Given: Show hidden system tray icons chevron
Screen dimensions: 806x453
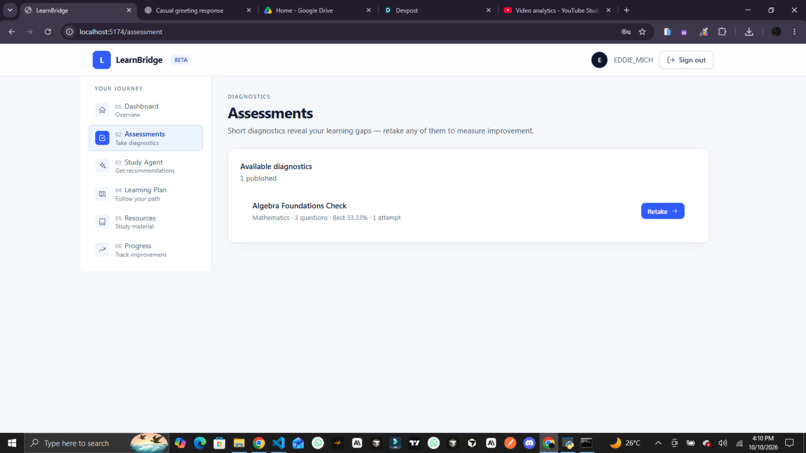Looking at the screenshot, I should click(658, 443).
